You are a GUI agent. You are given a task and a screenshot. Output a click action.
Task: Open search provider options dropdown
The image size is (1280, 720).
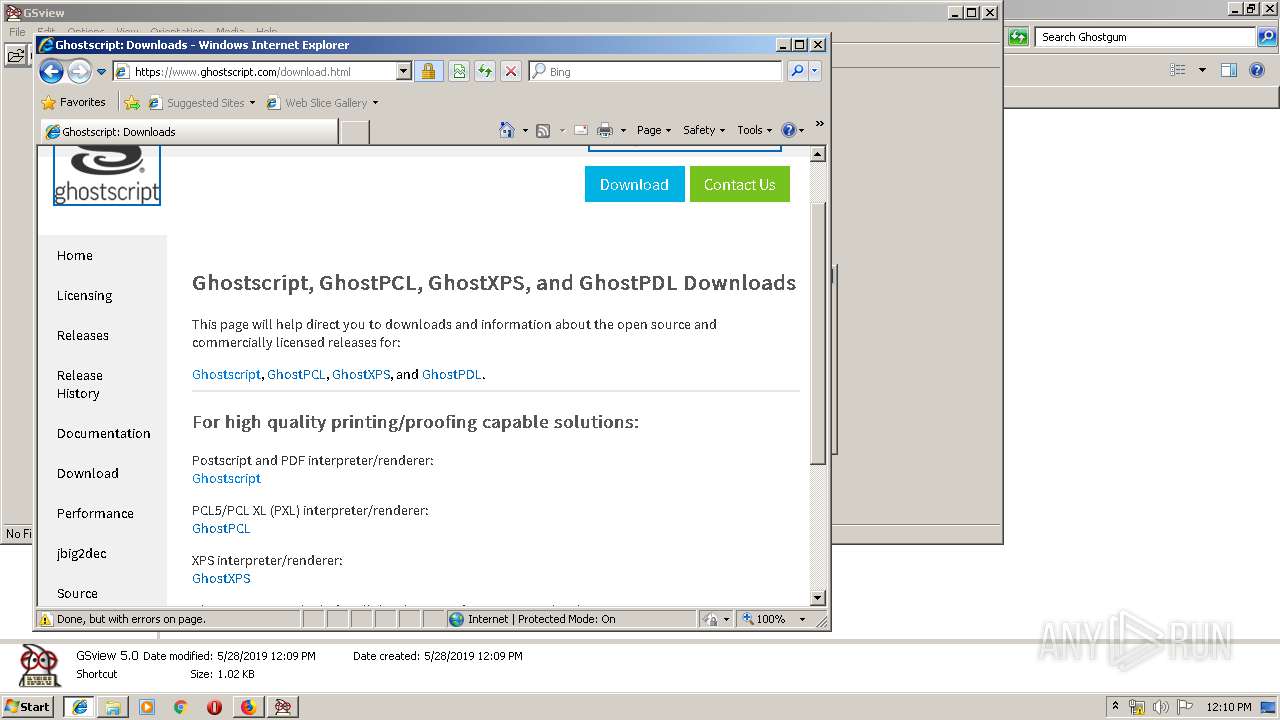(815, 72)
